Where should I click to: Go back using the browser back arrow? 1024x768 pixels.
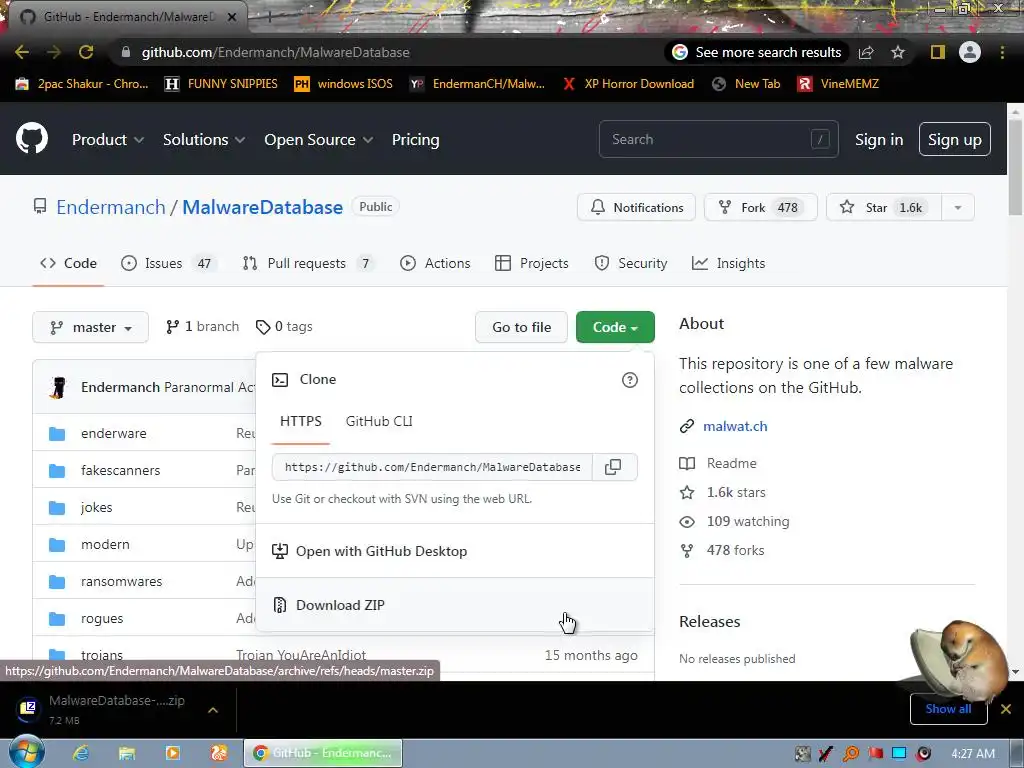(x=22, y=52)
